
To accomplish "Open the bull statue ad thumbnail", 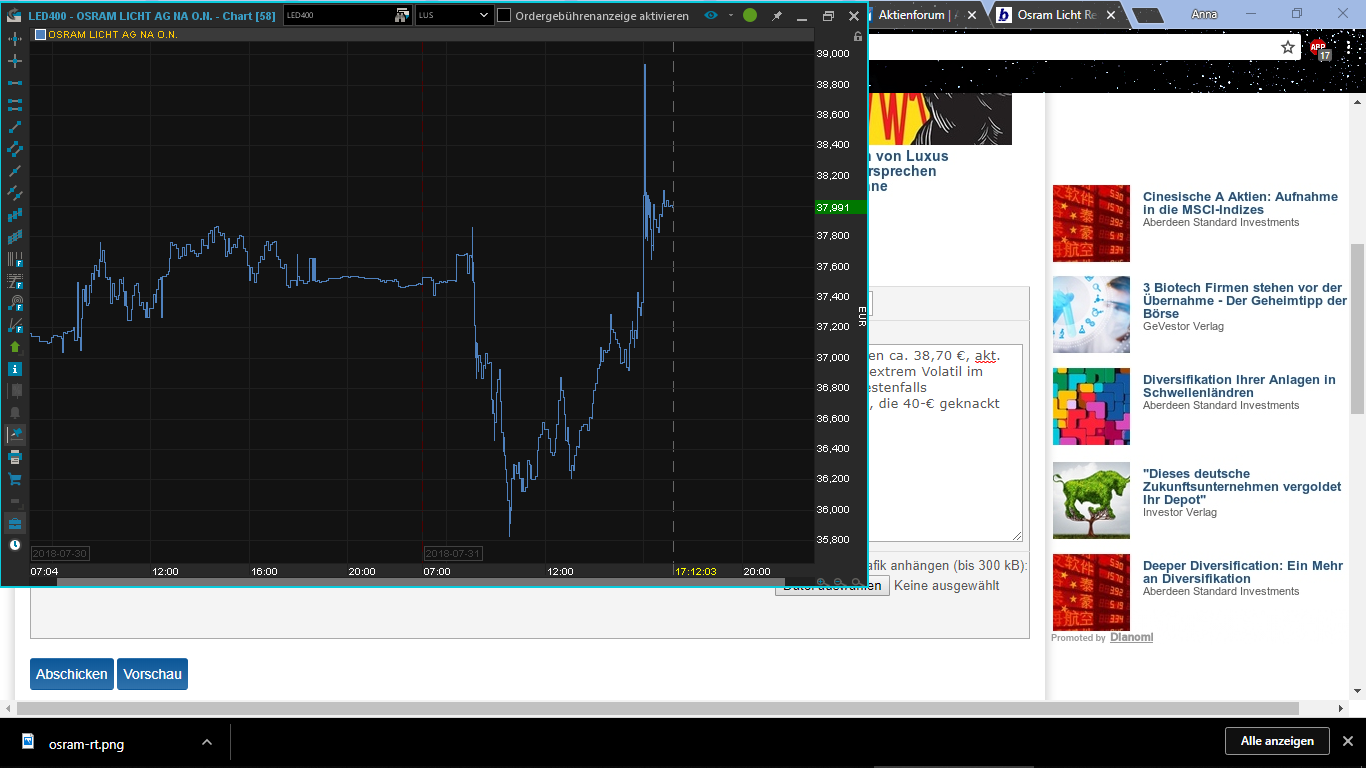I will click(1091, 500).
